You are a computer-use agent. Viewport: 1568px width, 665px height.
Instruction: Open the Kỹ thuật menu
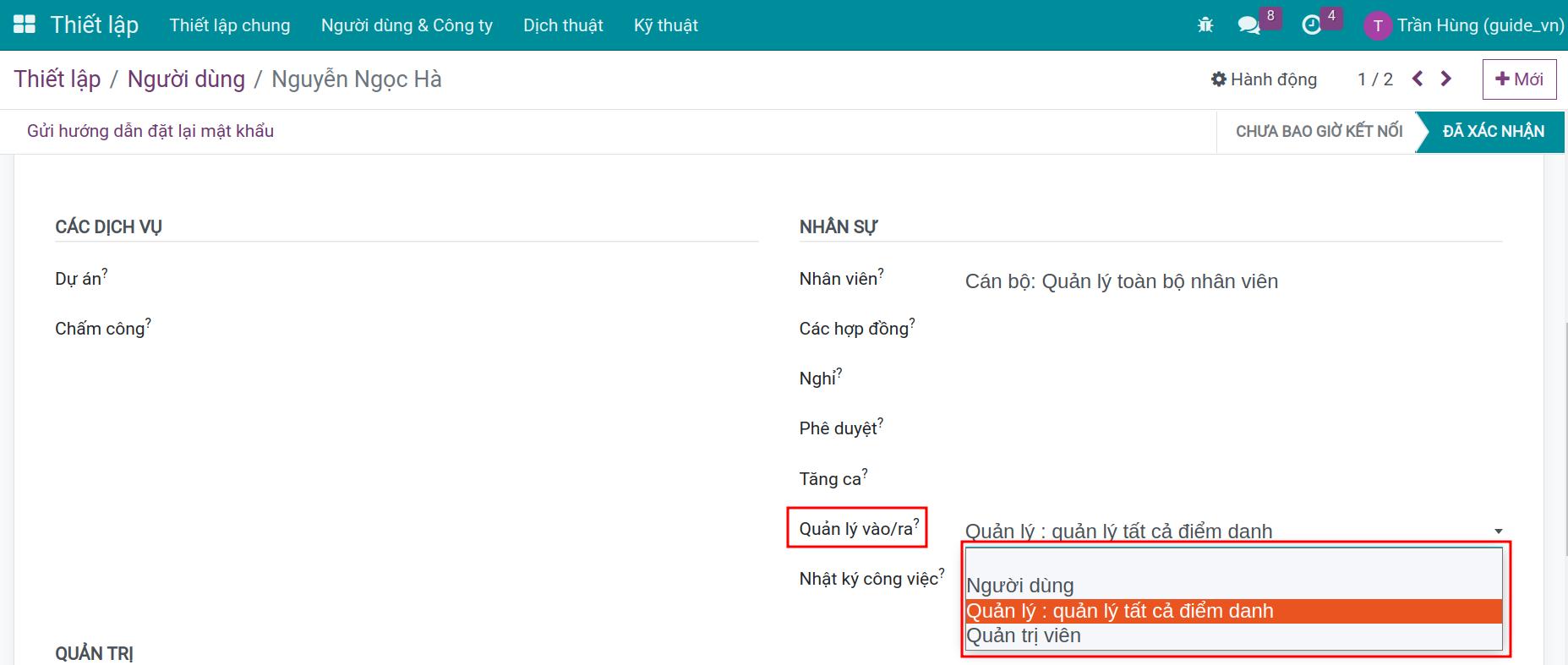tap(665, 25)
